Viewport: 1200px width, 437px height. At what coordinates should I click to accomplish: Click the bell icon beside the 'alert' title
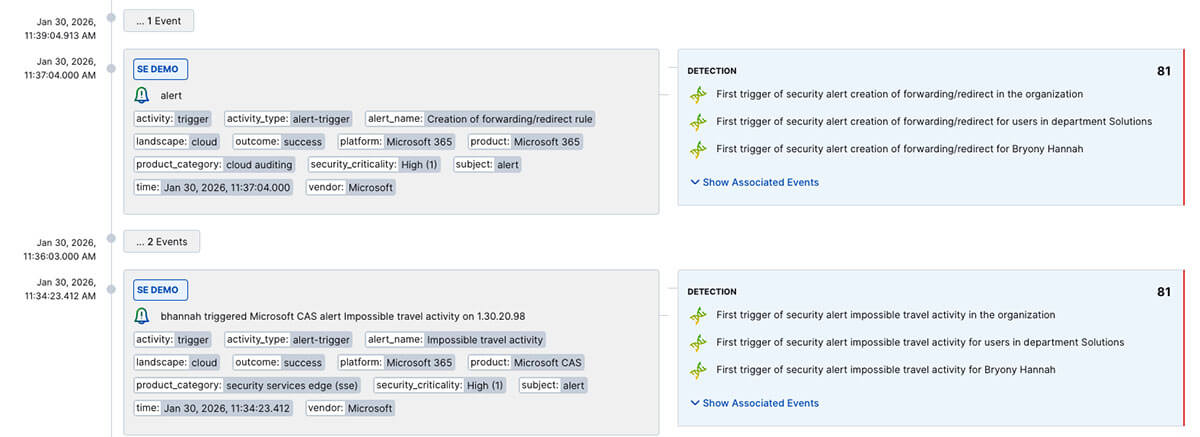[142, 96]
